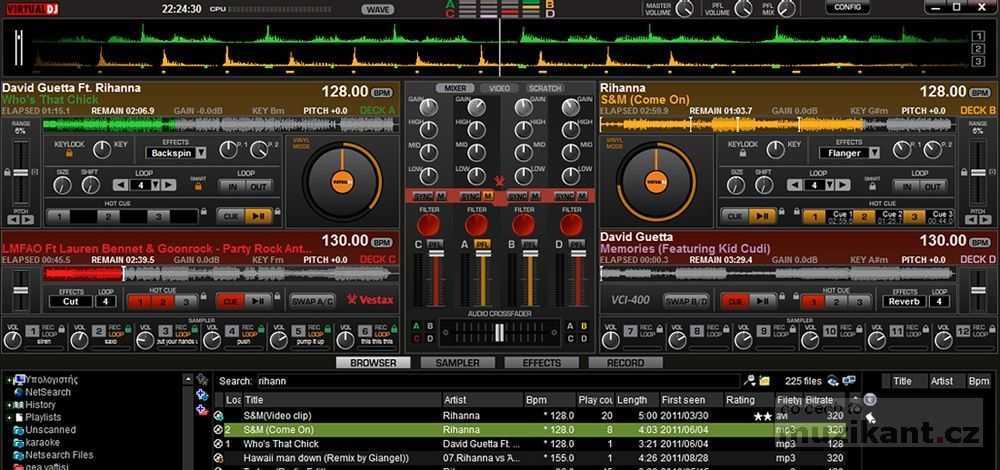Screen dimensions: 1000x470
Task: Click sampler slot 1 padlock icon
Action: click(61, 329)
